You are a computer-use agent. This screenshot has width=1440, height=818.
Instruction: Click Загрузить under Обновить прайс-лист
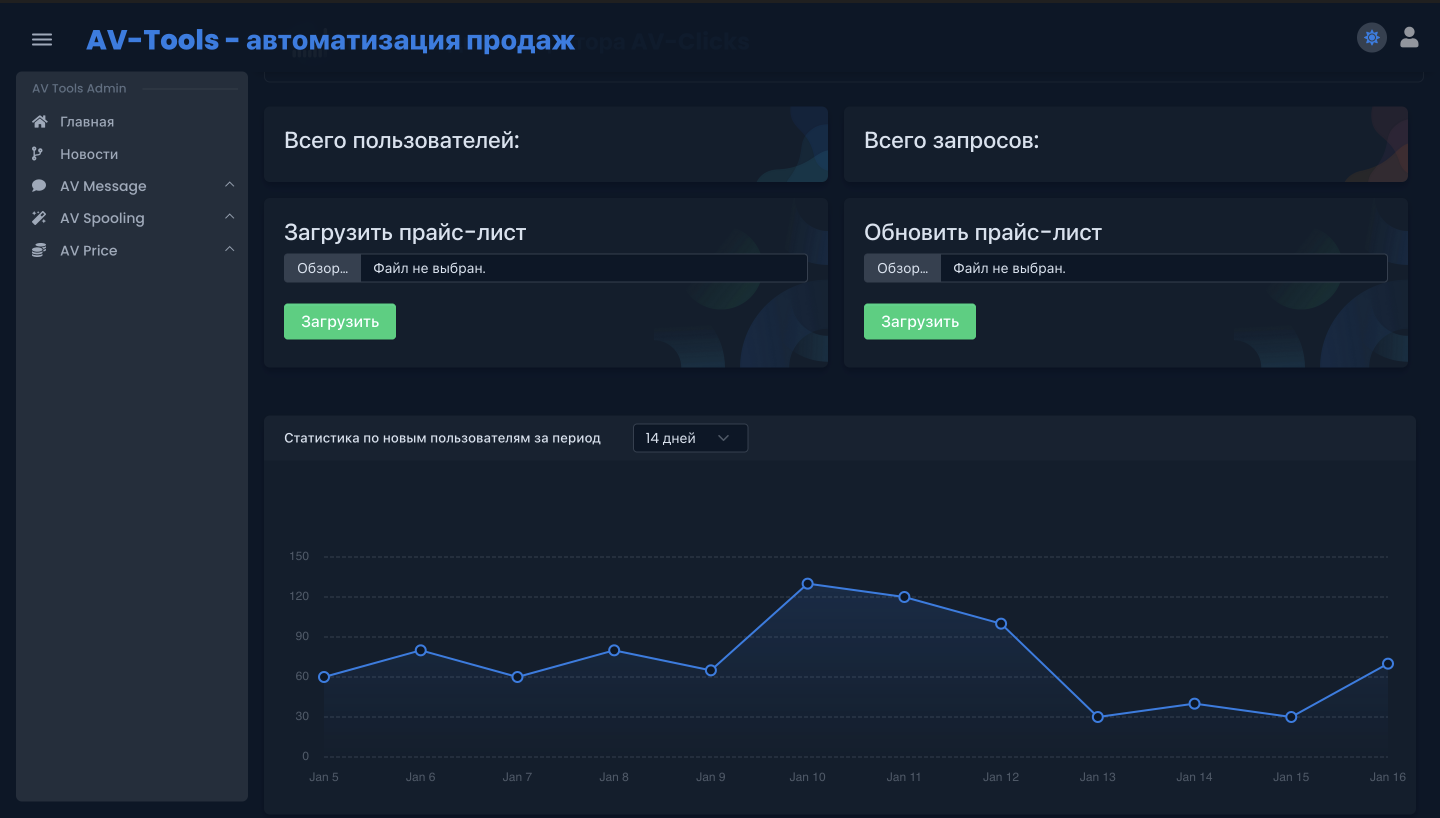click(x=919, y=321)
